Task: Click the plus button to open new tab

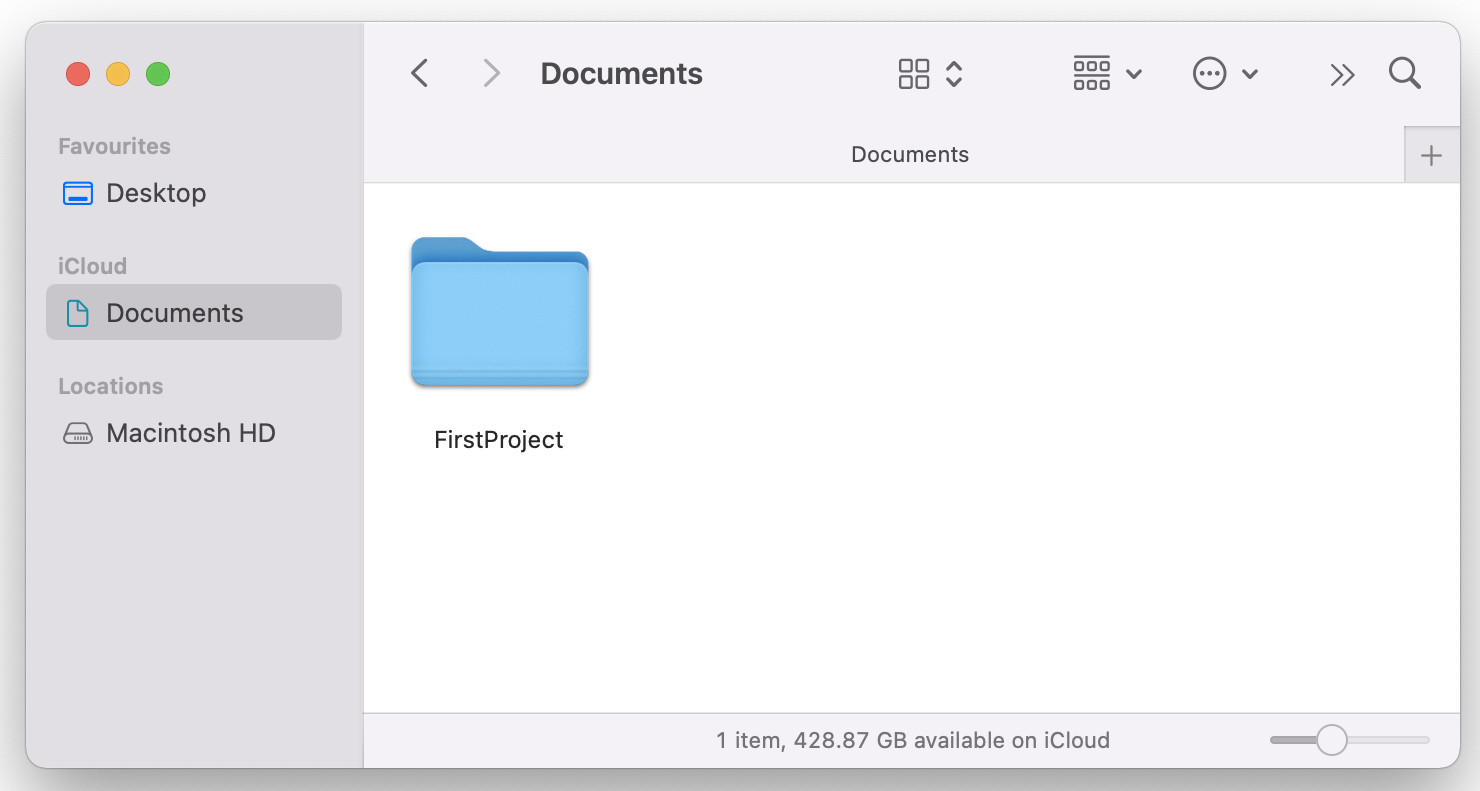Action: (x=1431, y=154)
